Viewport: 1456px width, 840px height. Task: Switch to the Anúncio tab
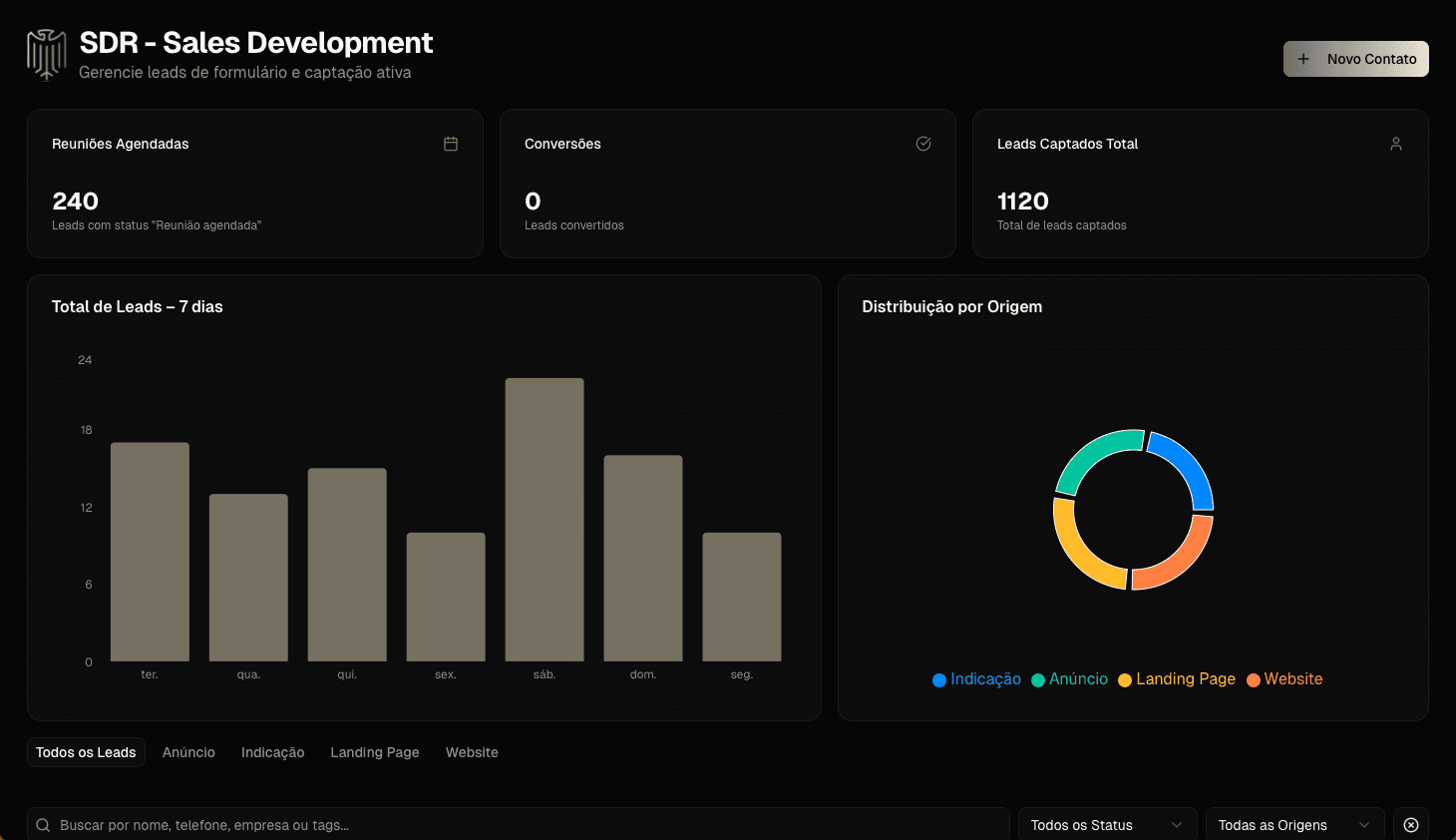tap(188, 752)
